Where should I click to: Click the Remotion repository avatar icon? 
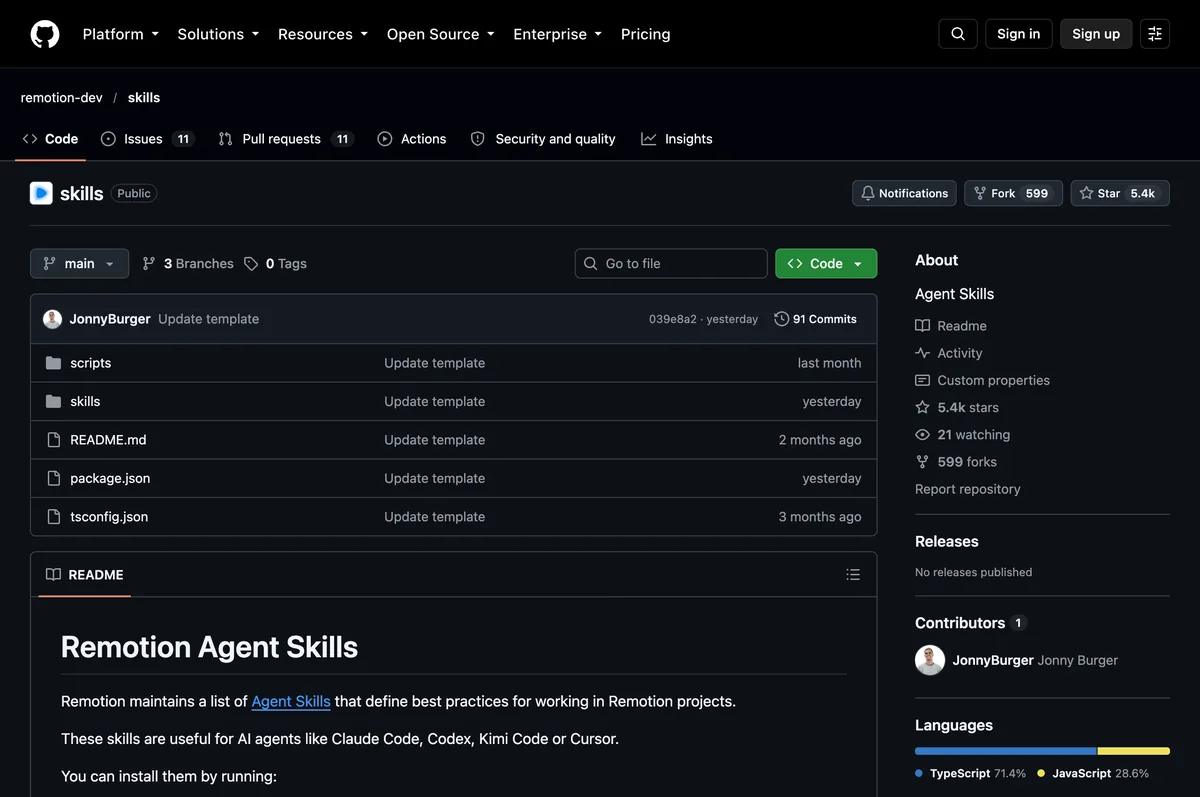tap(41, 193)
